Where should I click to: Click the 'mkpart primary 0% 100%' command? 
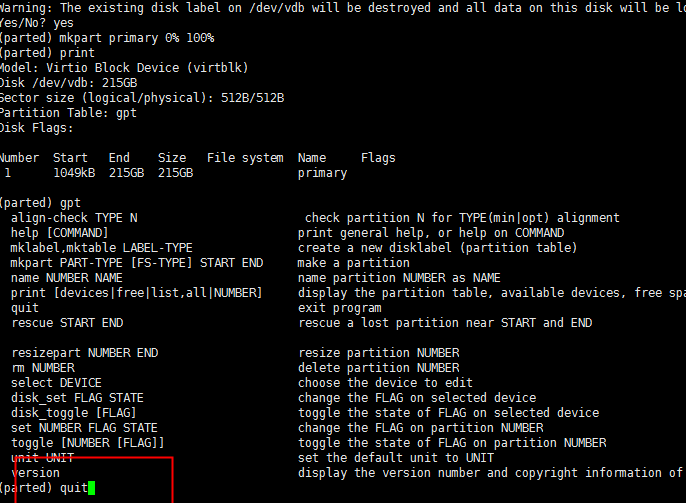136,38
